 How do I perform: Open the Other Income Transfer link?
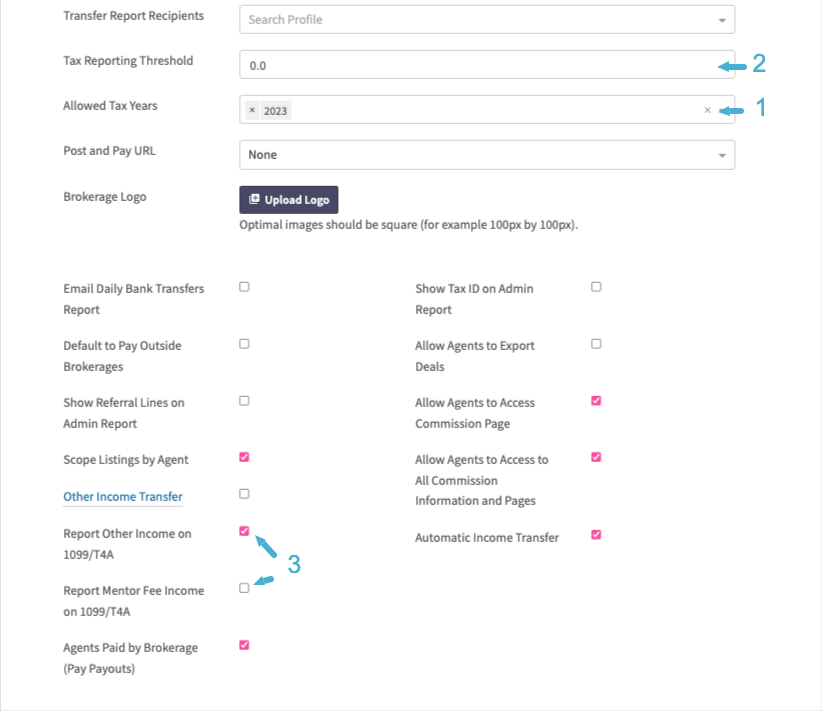pyautogui.click(x=123, y=497)
